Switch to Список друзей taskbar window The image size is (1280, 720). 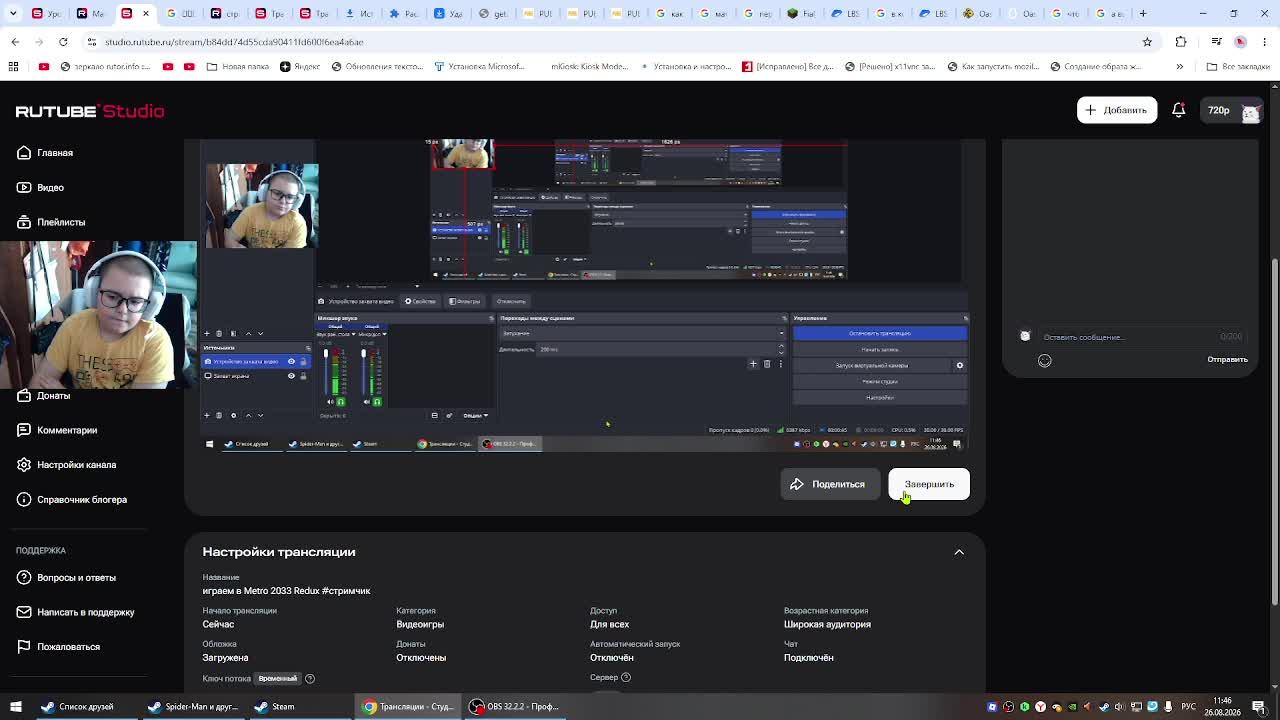click(78, 707)
